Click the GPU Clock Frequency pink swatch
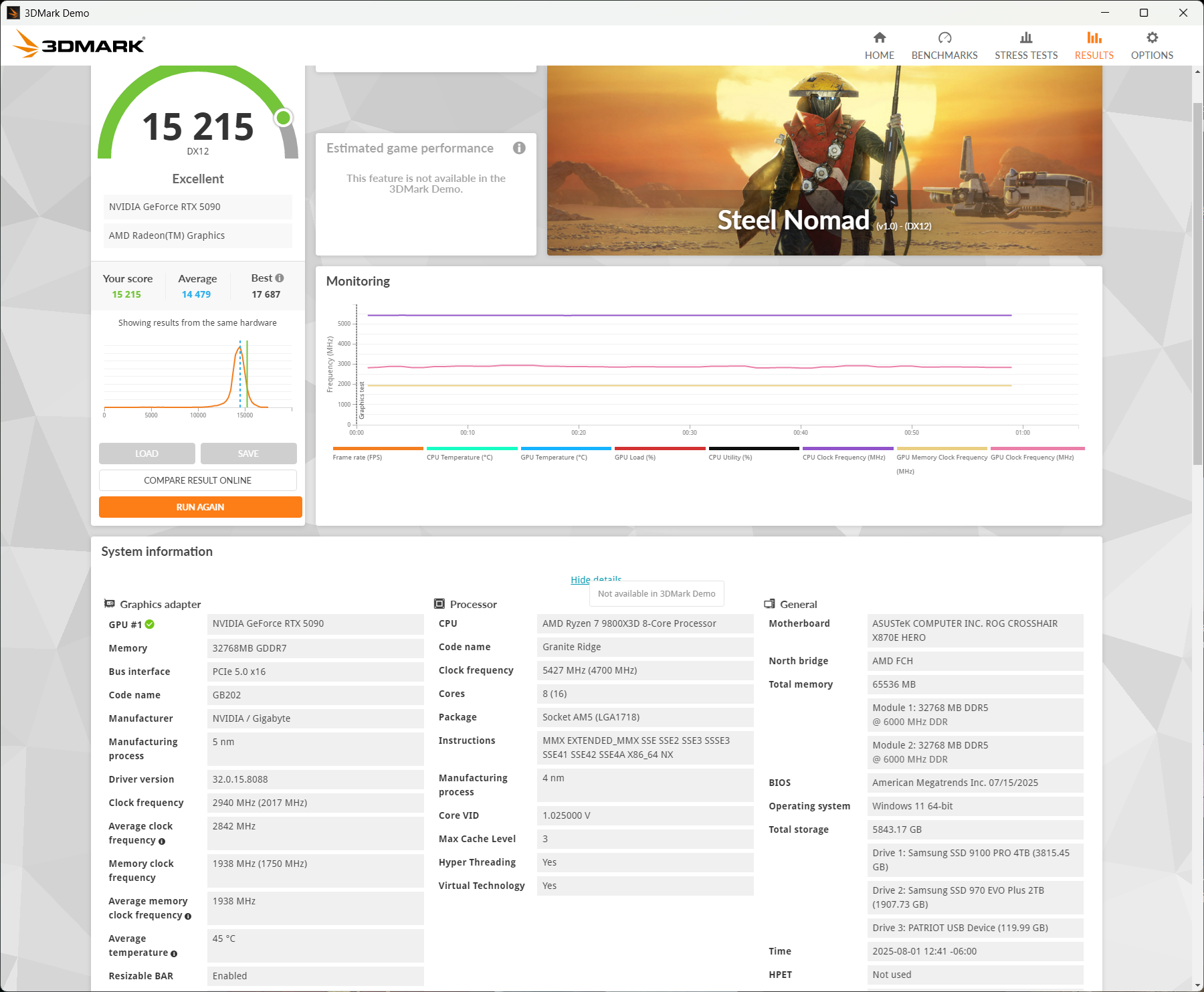Viewport: 1204px width, 992px height. (1037, 449)
